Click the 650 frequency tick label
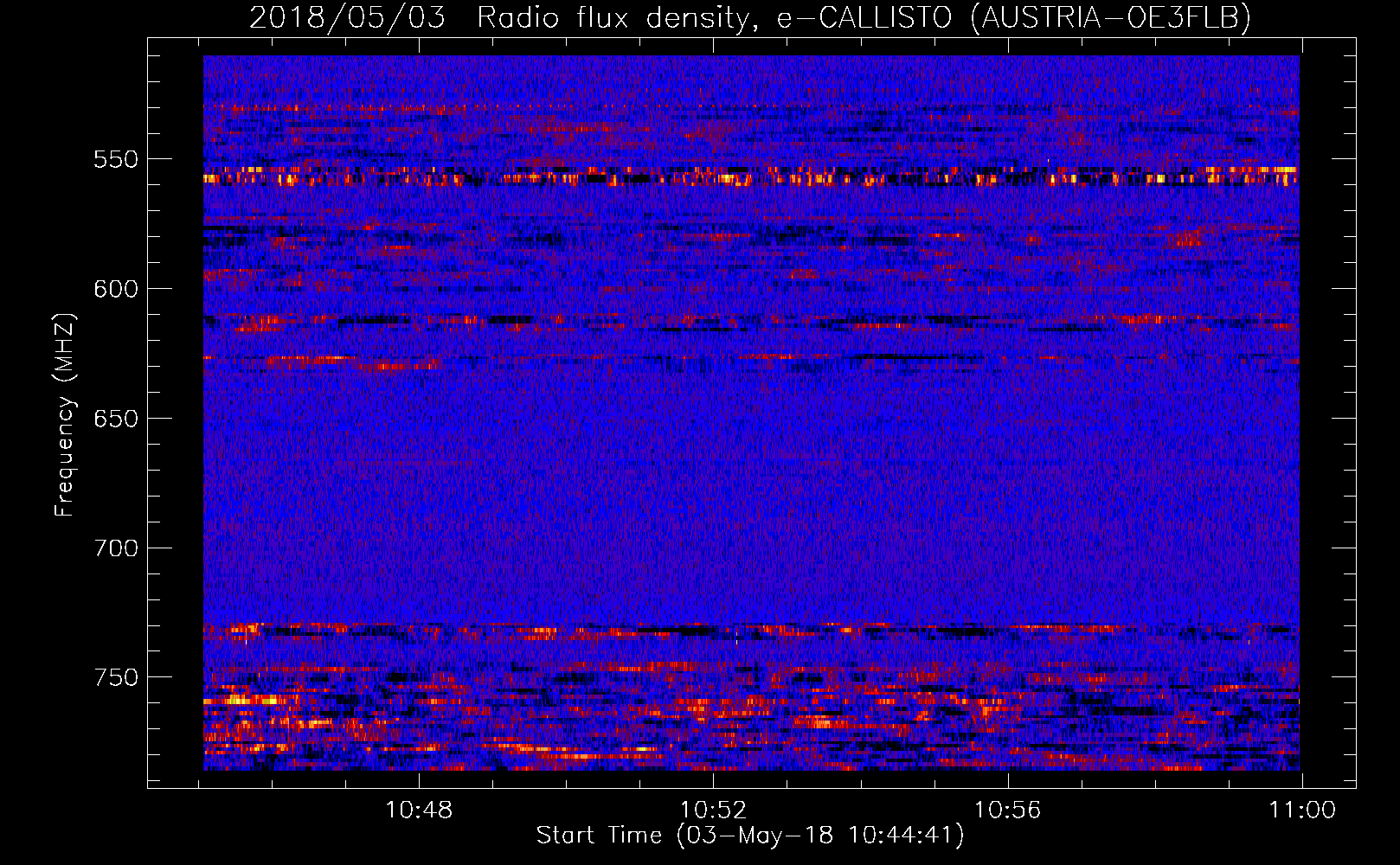Image resolution: width=1400 pixels, height=865 pixels. click(116, 419)
